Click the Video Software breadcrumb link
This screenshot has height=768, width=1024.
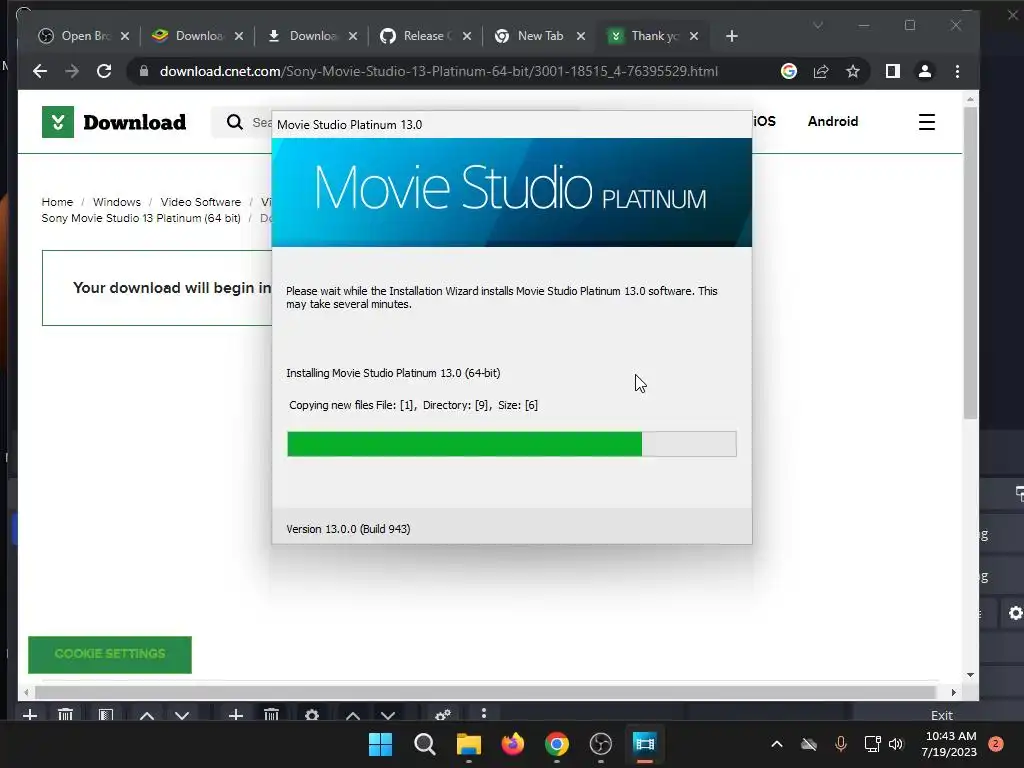click(200, 202)
